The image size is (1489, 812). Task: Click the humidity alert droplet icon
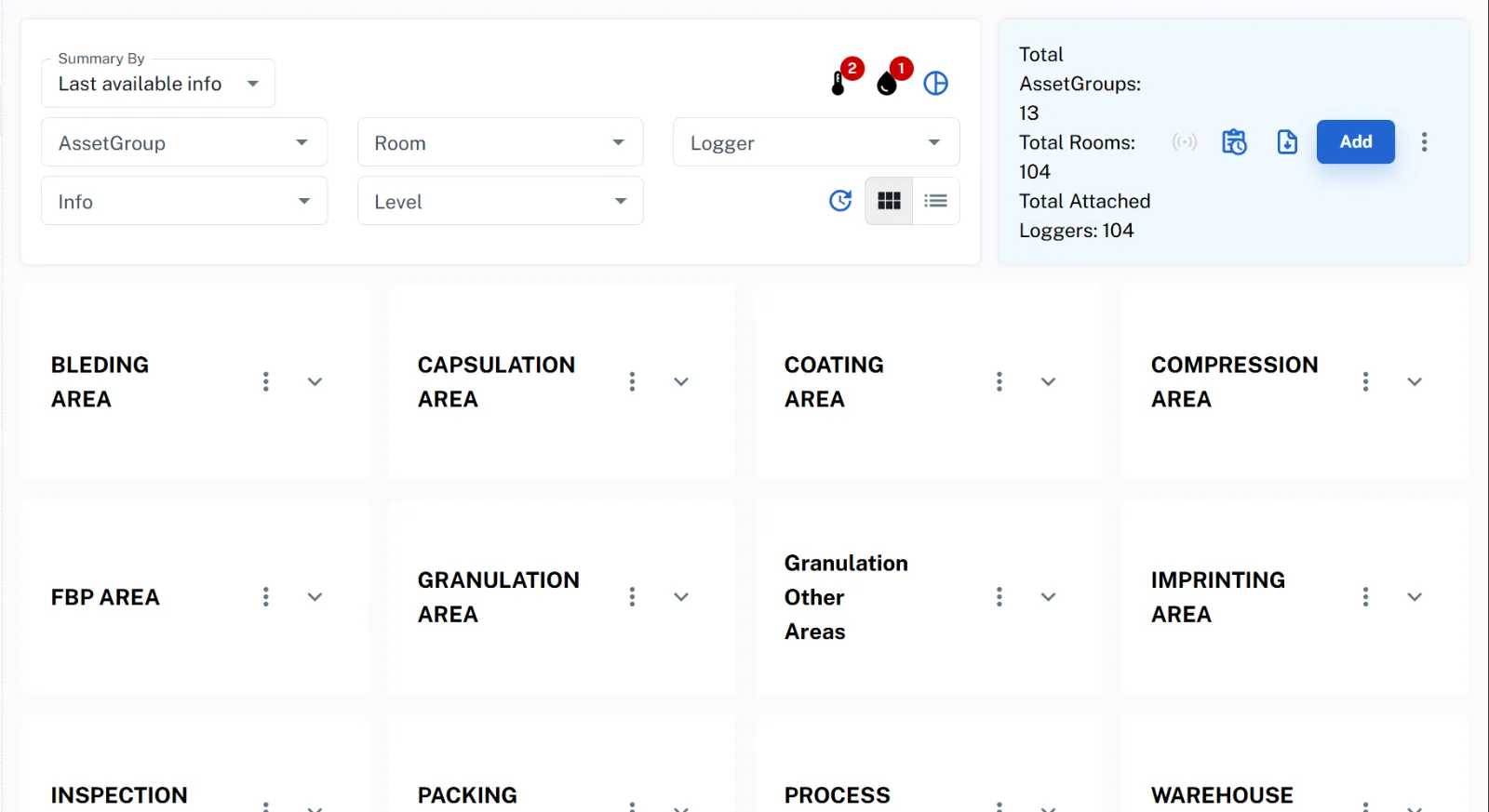[888, 85]
